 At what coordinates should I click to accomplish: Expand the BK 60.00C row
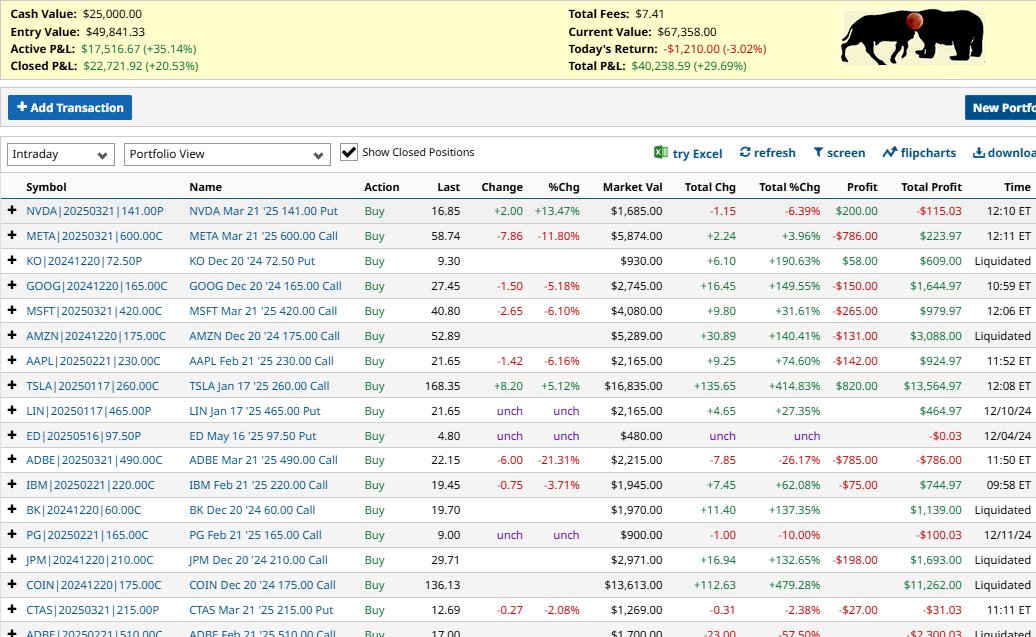[12, 509]
